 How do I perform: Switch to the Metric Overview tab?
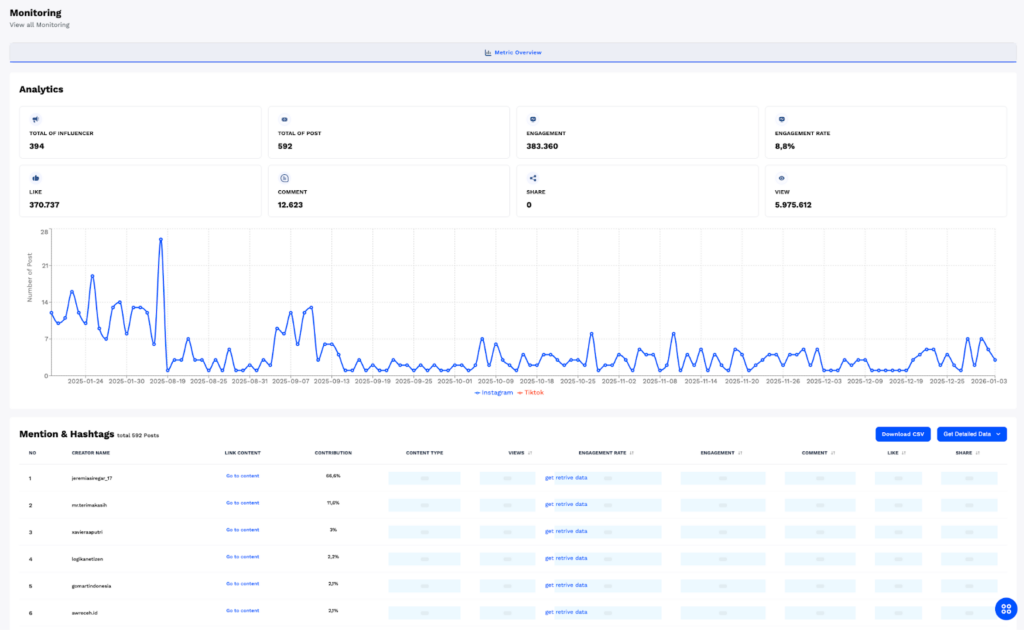tap(512, 52)
